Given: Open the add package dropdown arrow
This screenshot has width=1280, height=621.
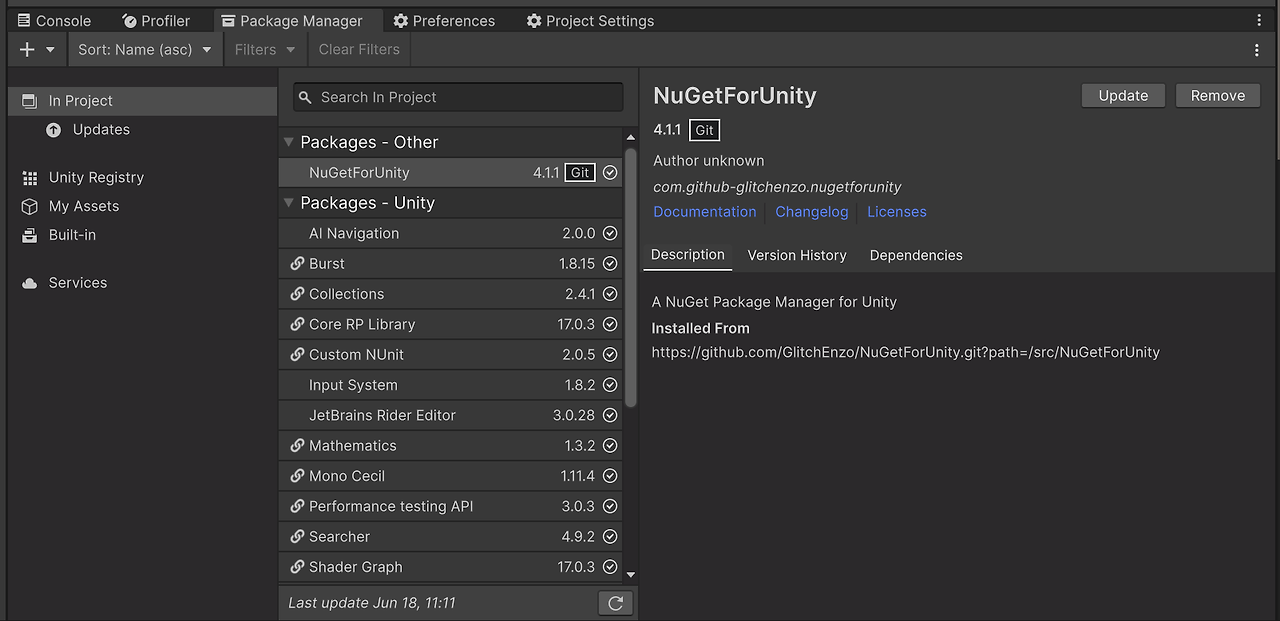Looking at the screenshot, I should click(x=50, y=49).
